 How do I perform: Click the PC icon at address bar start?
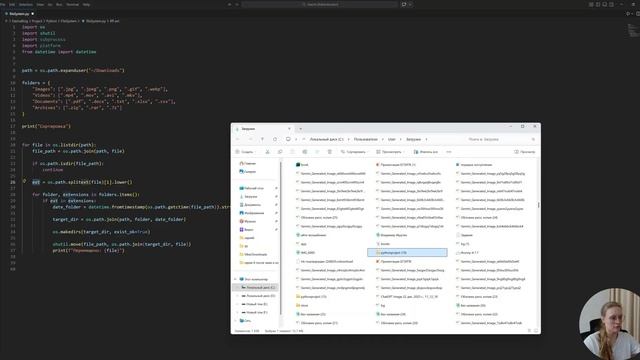[288, 140]
